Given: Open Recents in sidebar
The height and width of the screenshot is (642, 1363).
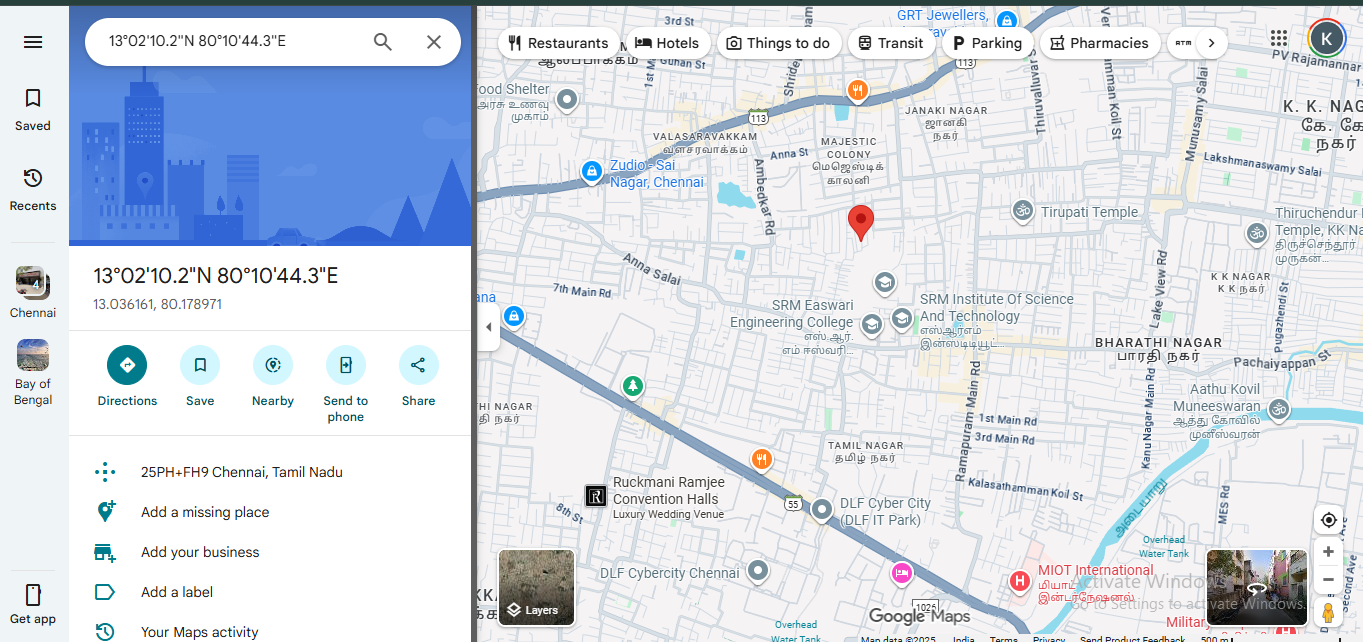Looking at the screenshot, I should pos(33,189).
